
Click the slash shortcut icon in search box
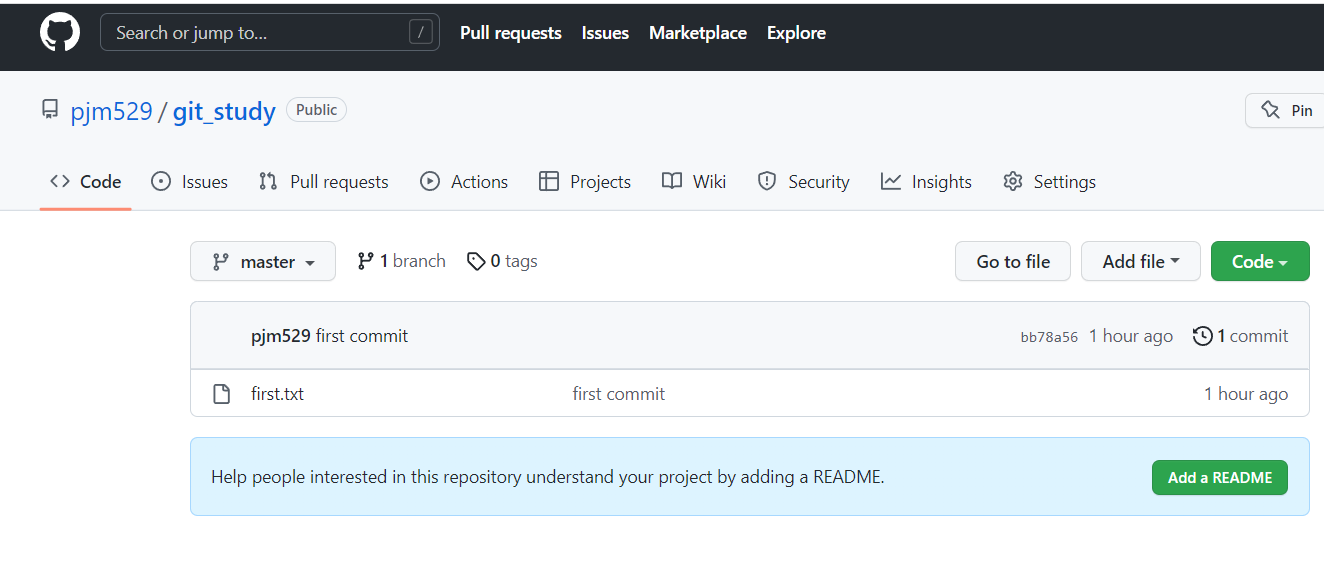pyautogui.click(x=421, y=33)
